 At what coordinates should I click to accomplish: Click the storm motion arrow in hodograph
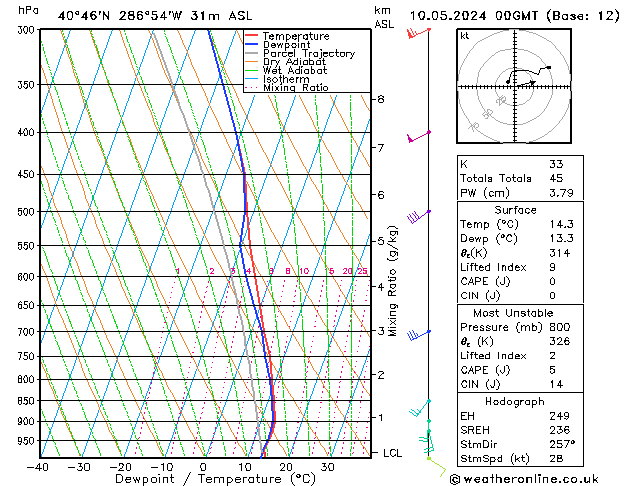click(x=525, y=84)
